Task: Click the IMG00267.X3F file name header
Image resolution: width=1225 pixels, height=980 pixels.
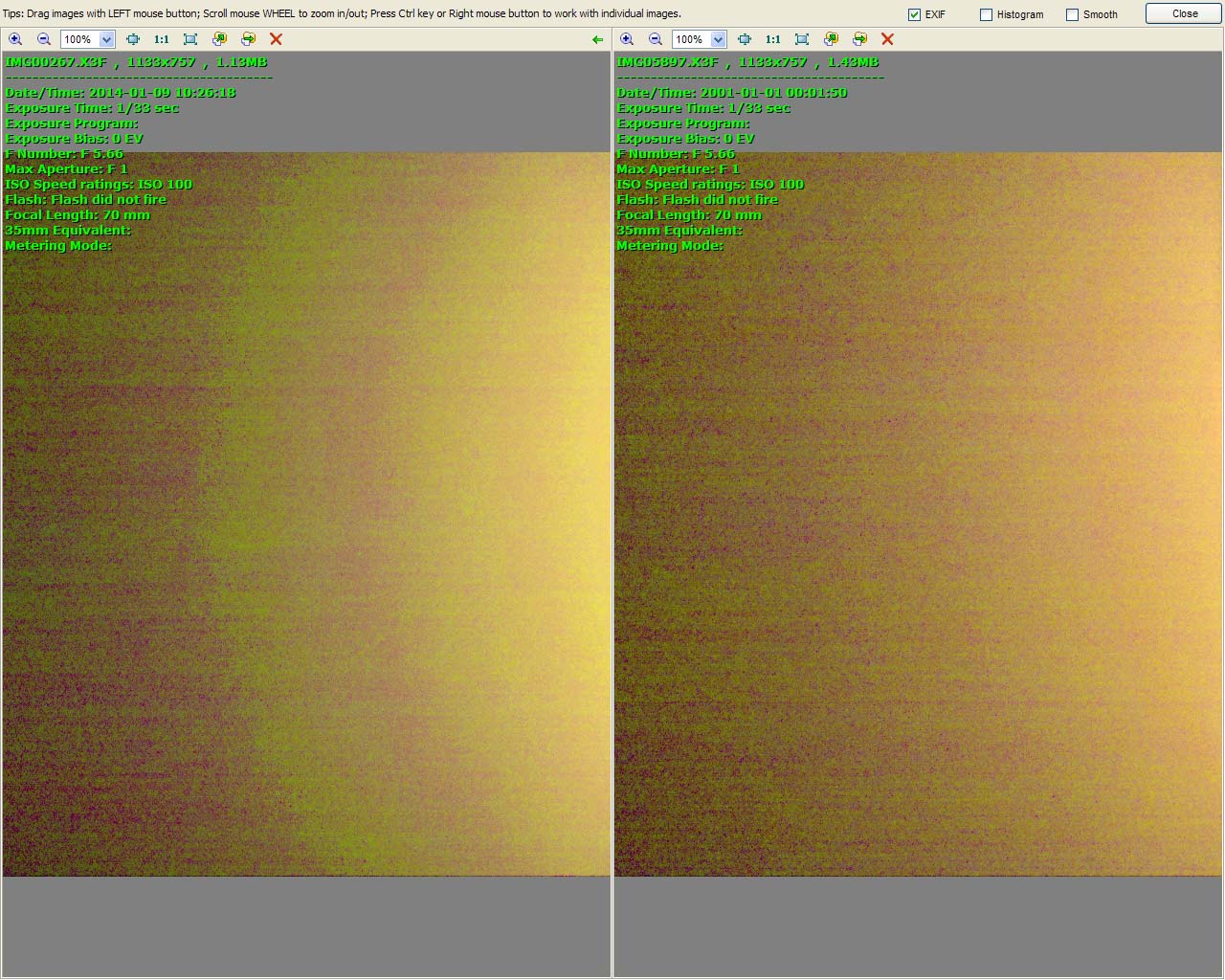Action: (x=56, y=62)
